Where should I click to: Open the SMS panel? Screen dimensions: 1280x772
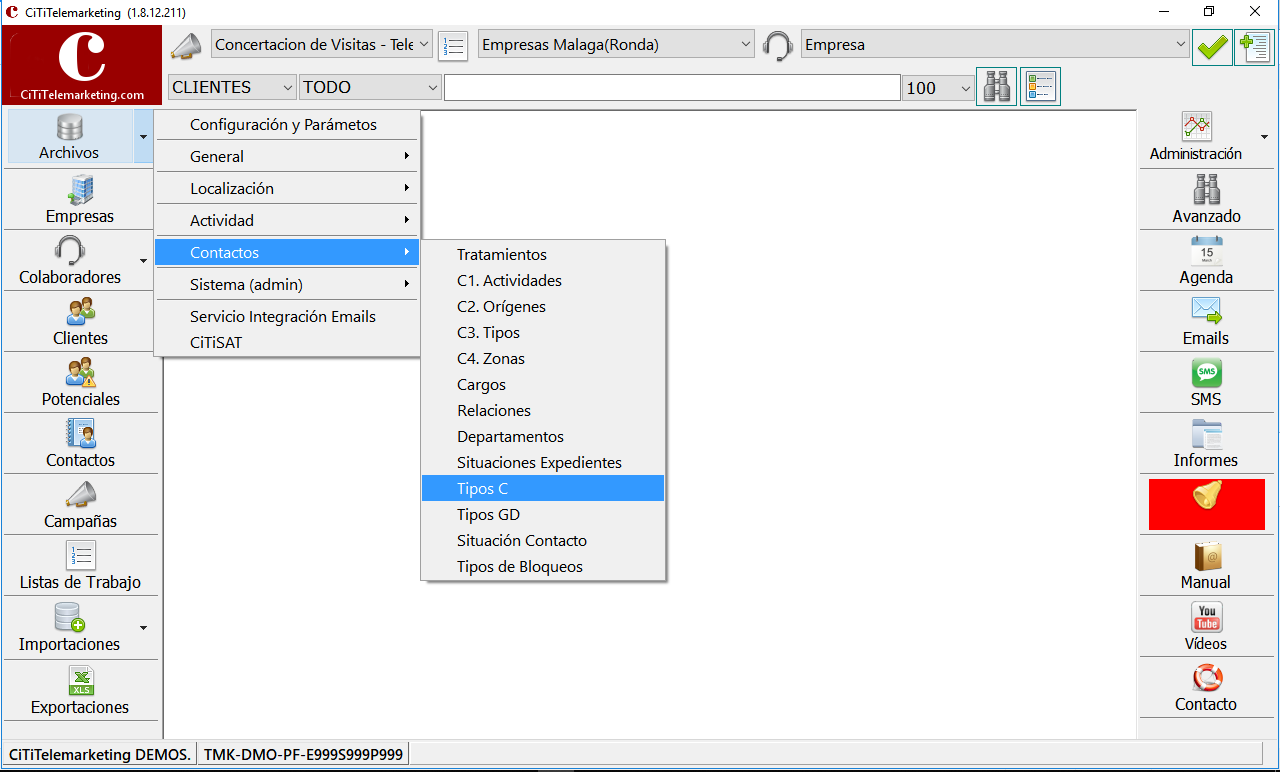click(1206, 382)
